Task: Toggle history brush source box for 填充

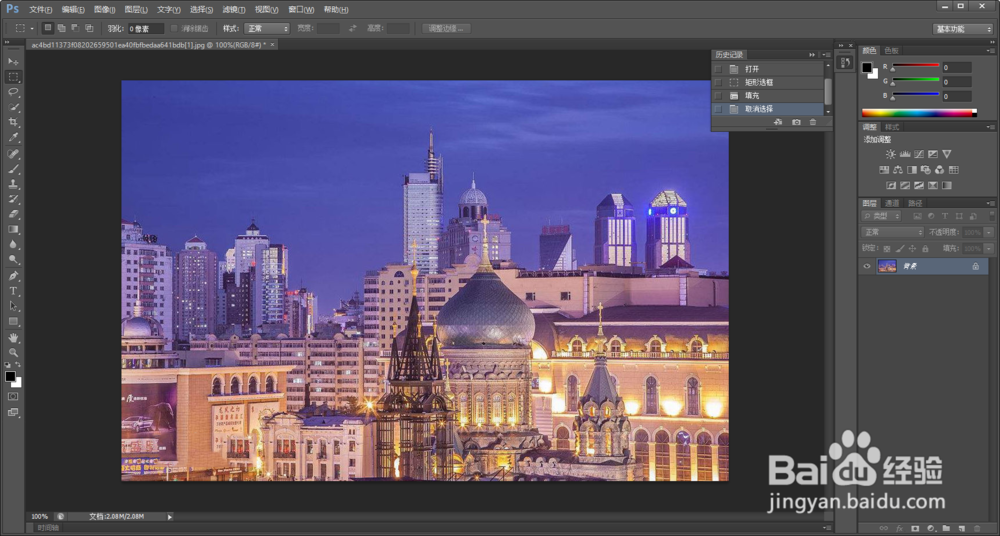Action: pos(718,96)
